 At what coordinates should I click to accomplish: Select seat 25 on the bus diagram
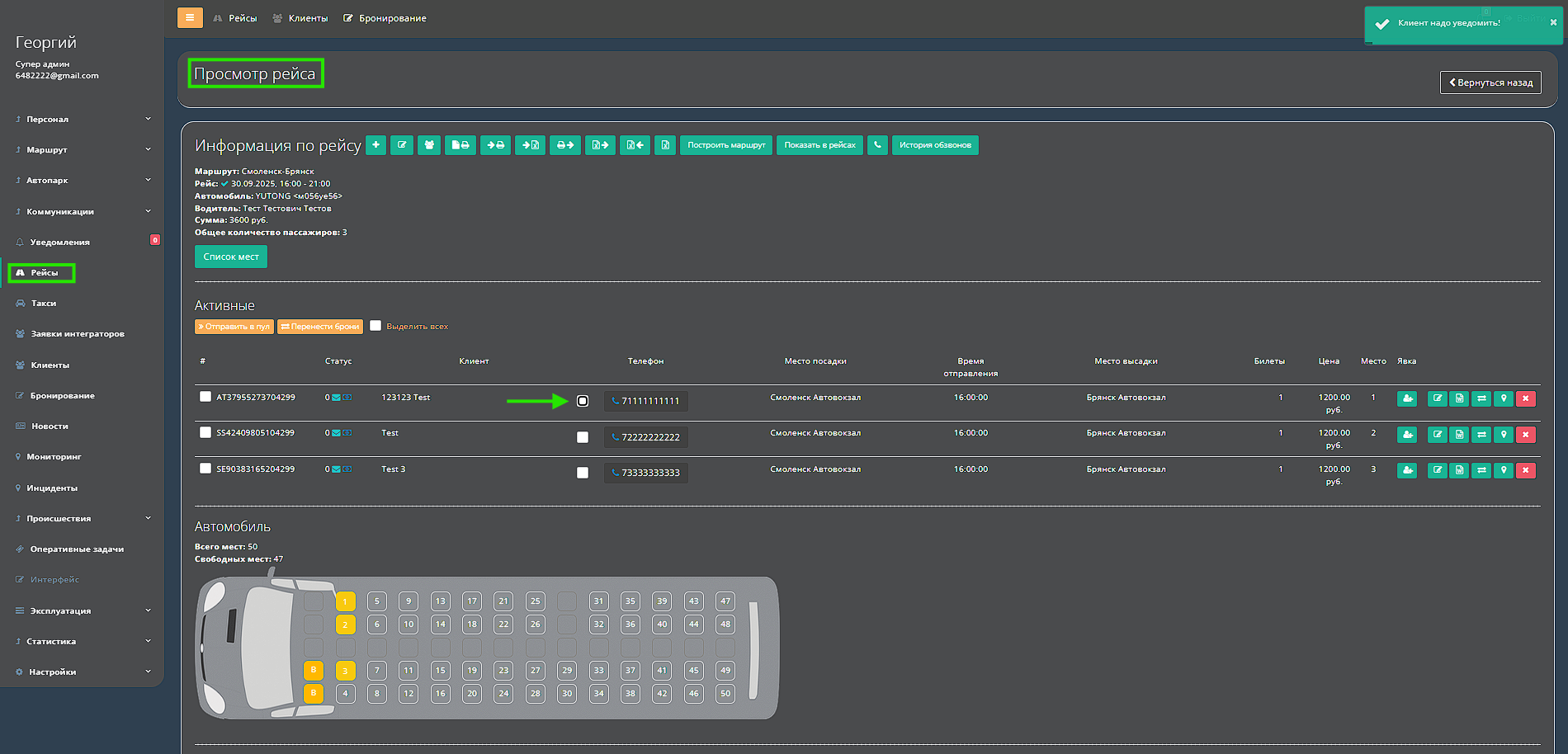point(536,601)
